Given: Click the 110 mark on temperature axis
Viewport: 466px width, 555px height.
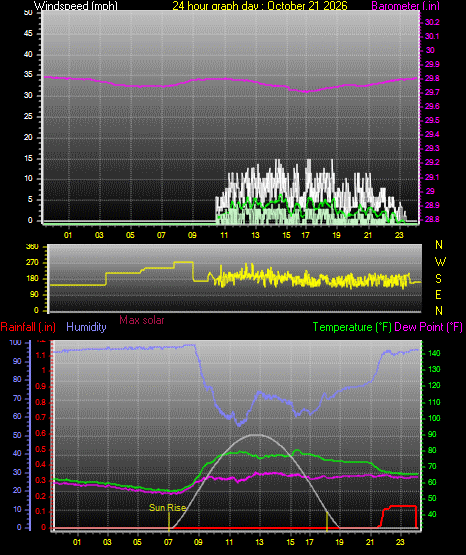Looking at the screenshot, I should [x=434, y=402].
